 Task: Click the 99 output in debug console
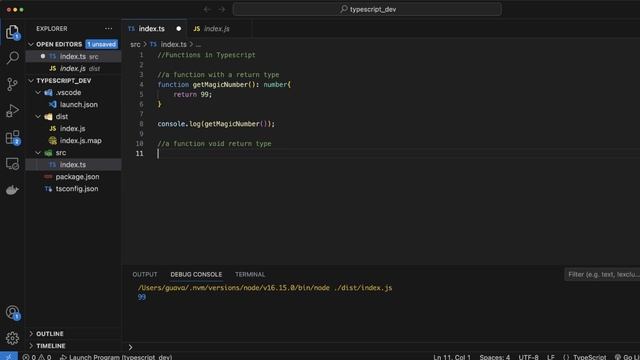coord(142,297)
